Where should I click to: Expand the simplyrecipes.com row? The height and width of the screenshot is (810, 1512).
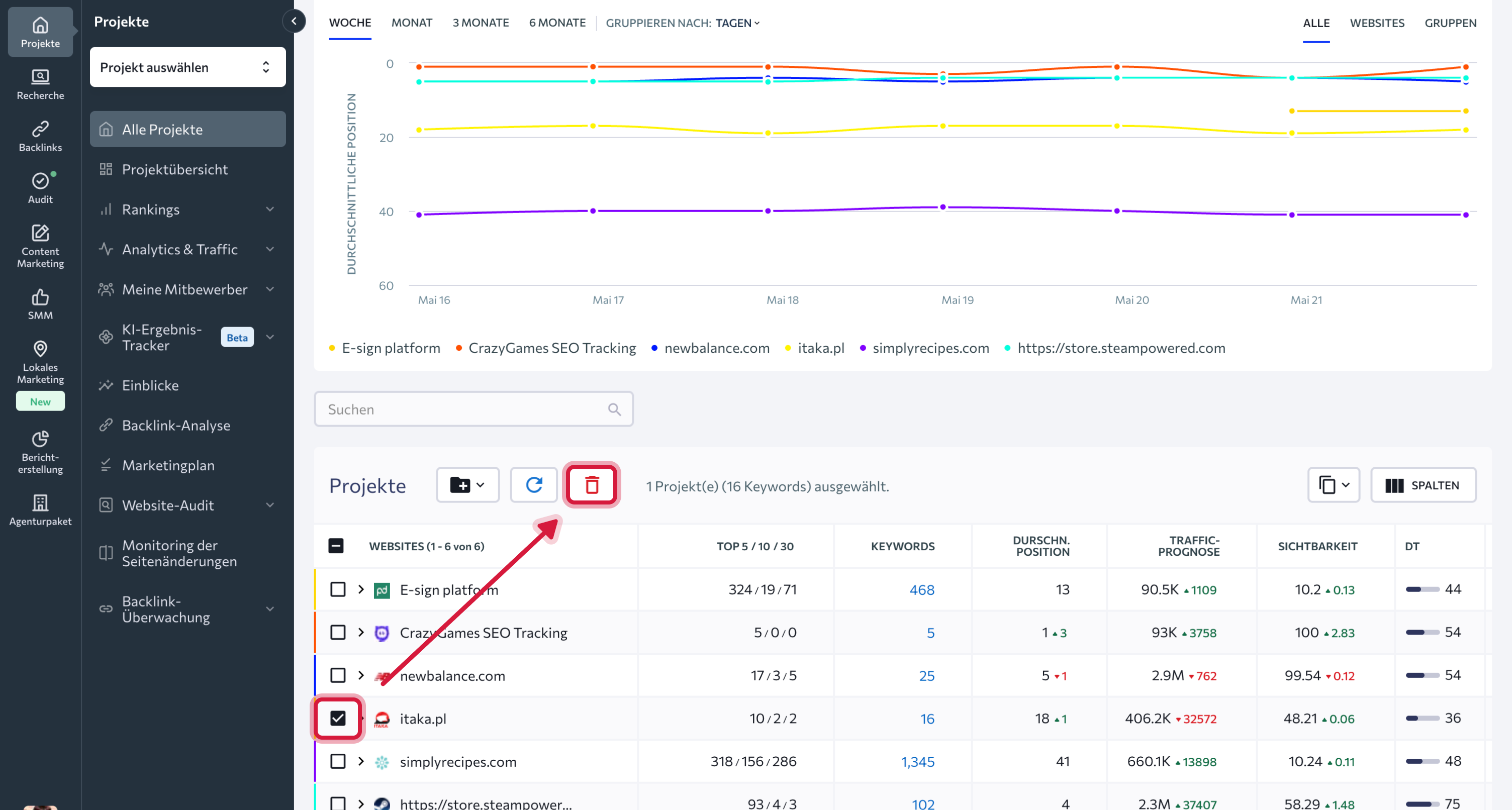tap(361, 761)
